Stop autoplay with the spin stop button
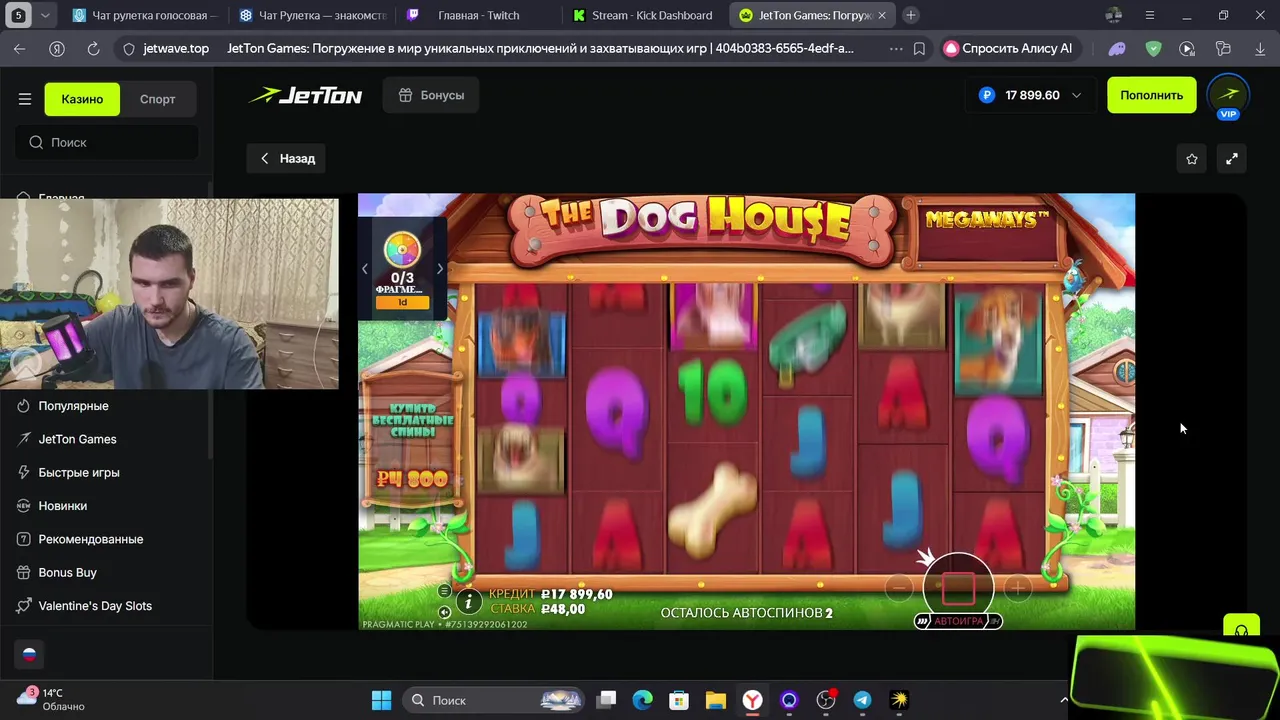The width and height of the screenshot is (1280, 720). pos(958,588)
